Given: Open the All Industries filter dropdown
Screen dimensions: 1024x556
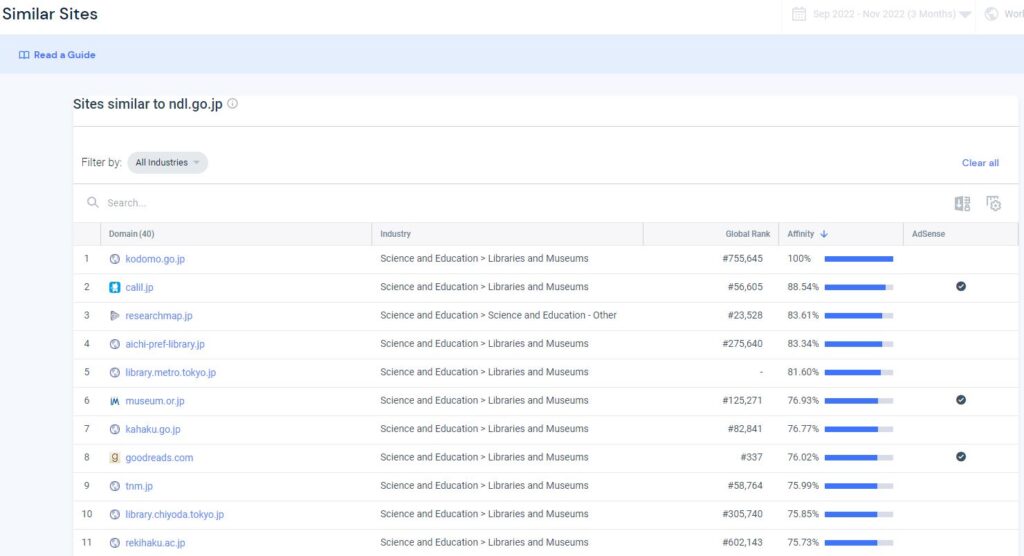Looking at the screenshot, I should pos(167,163).
